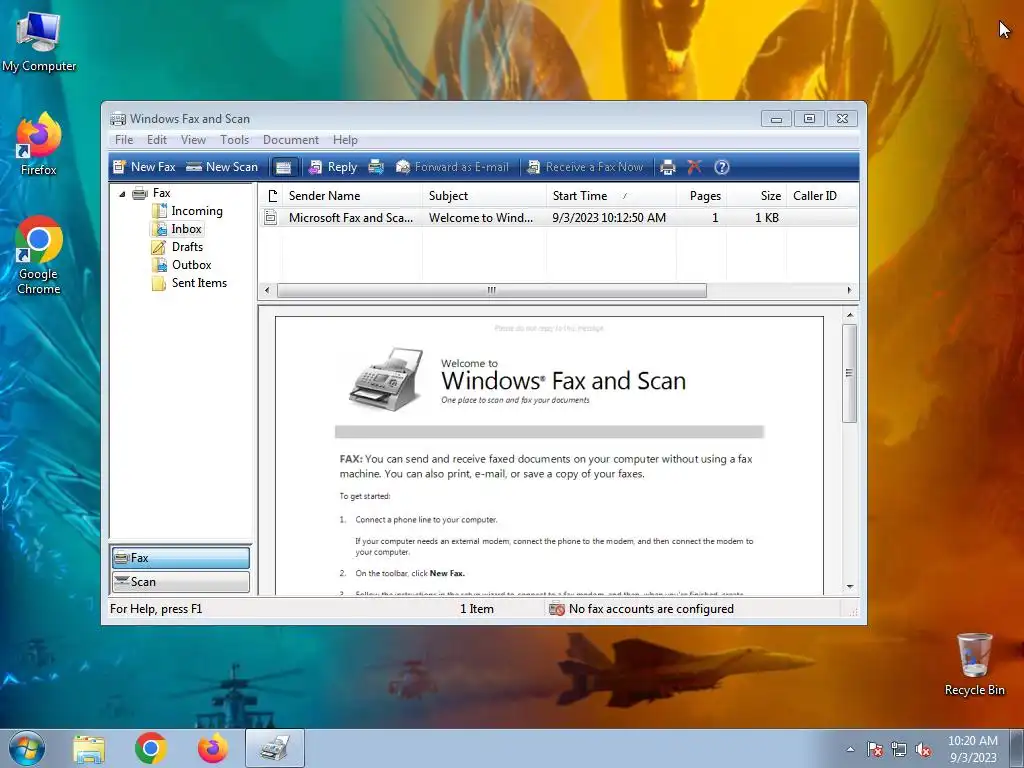Screen dimensions: 1024x768
Task: Click Forward as E-mail in toolbar
Action: click(453, 167)
